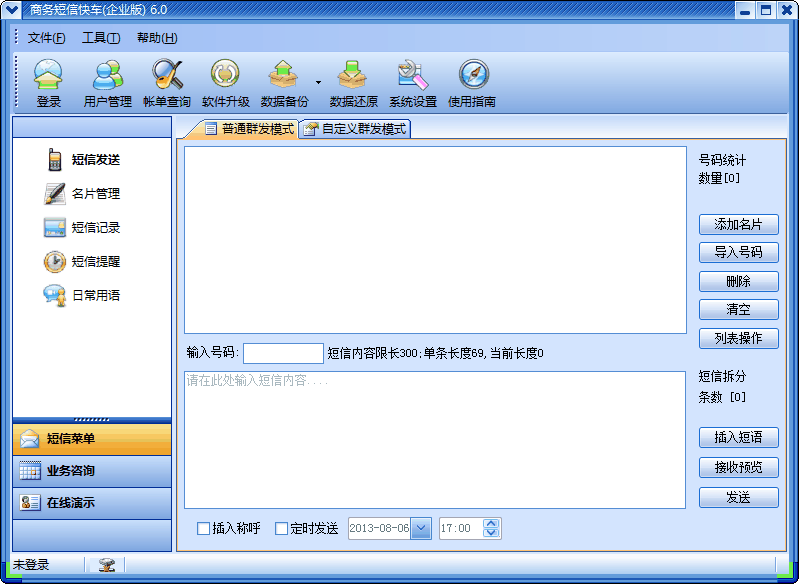This screenshot has height=584, width=799.
Task: Select 短信发送 in the sidebar
Action: [83, 160]
